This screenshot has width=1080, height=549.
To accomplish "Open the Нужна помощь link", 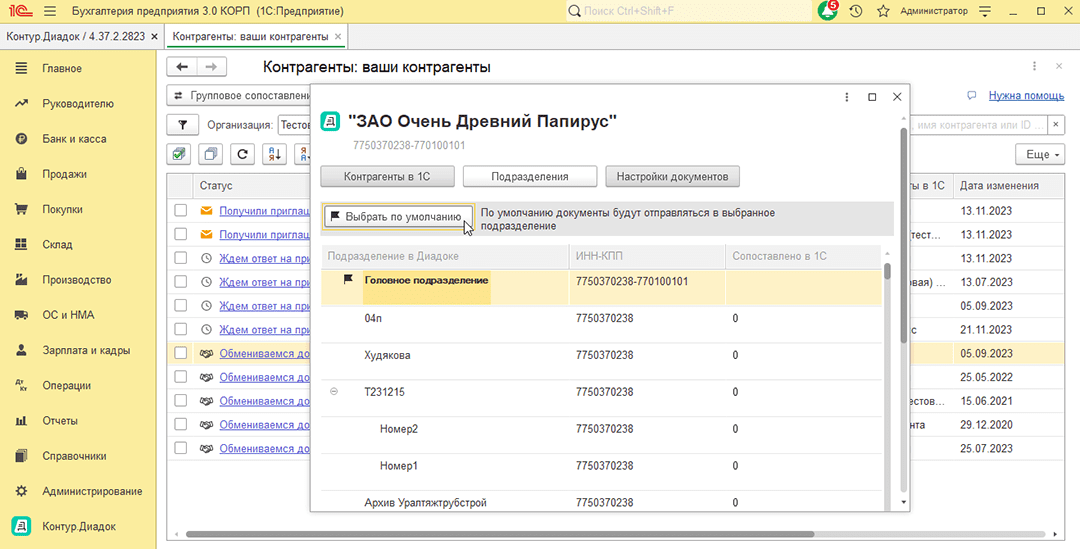I will [x=1026, y=96].
